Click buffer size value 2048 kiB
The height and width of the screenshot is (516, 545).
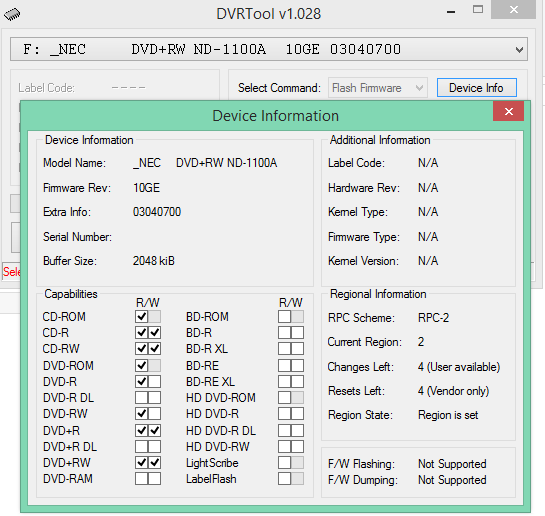point(154,261)
